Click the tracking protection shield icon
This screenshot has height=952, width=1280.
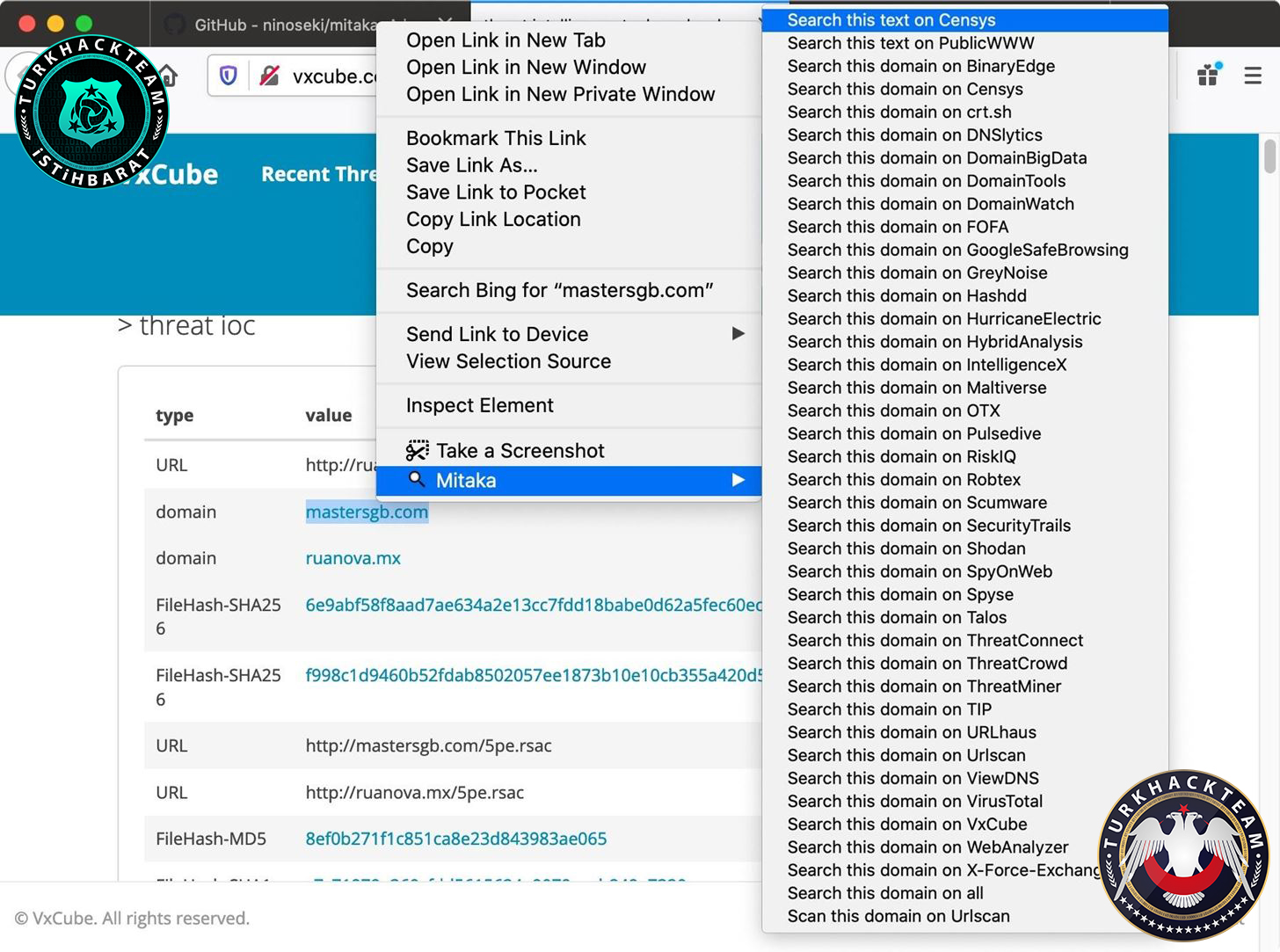(x=229, y=76)
